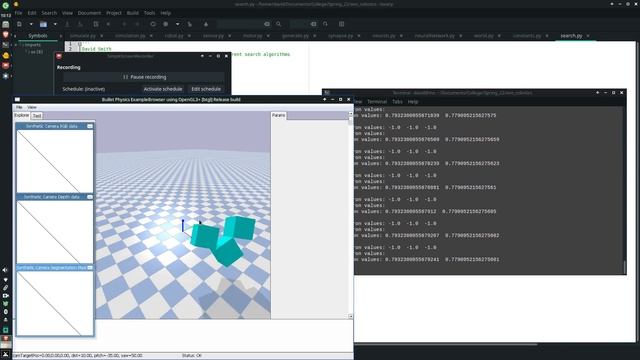Select the Params tab in Bullet Physics browser

coord(278,116)
